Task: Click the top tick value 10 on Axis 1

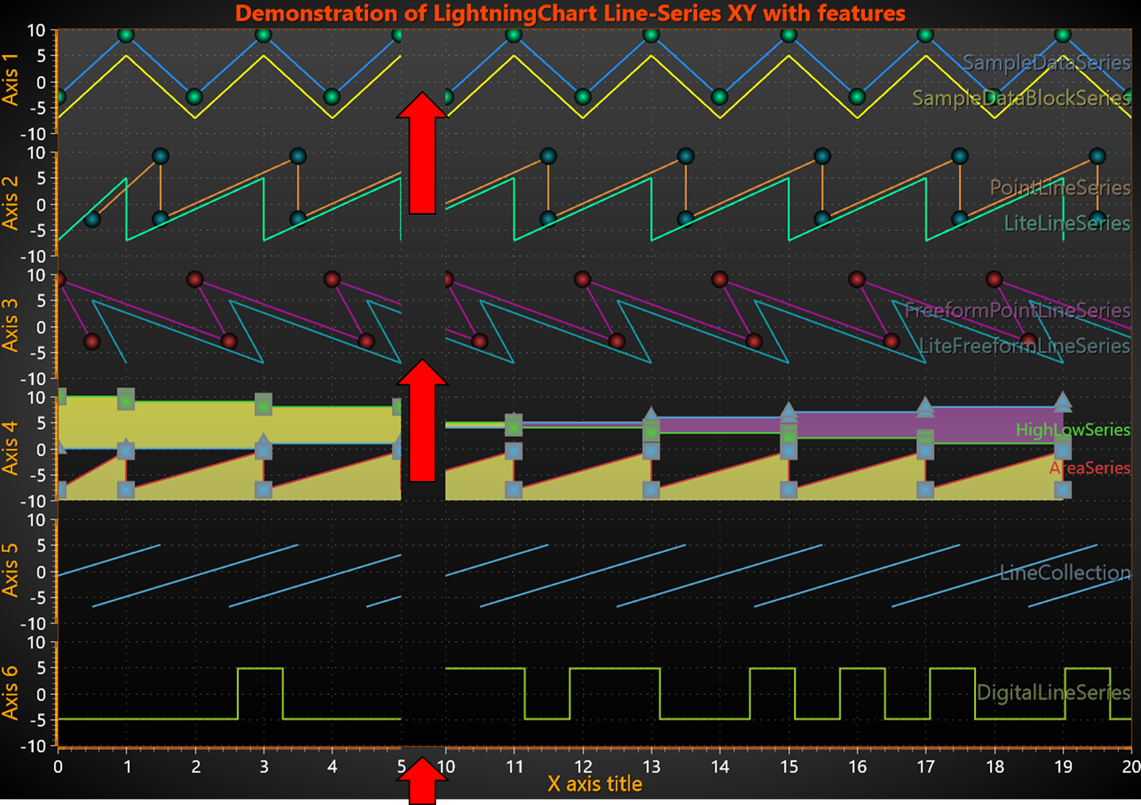Action: 36,31
